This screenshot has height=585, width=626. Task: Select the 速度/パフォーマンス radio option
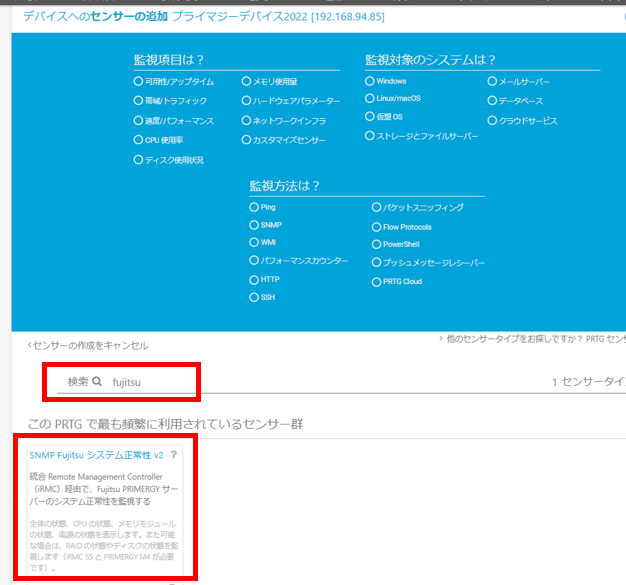[x=138, y=120]
